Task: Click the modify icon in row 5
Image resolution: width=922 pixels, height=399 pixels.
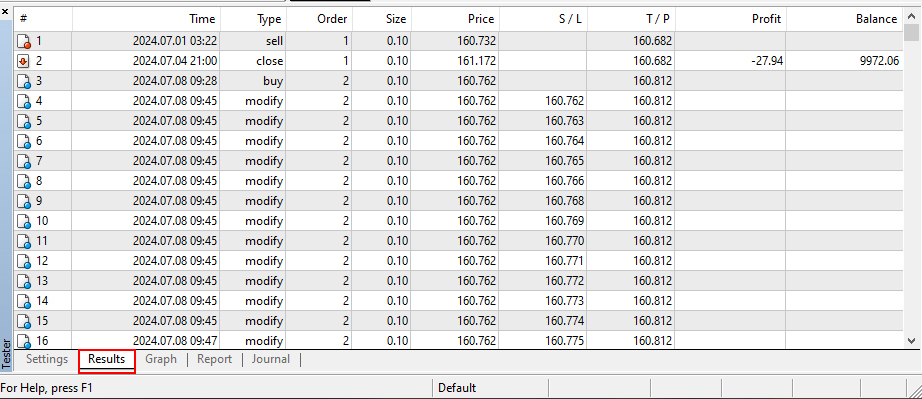Action: (x=24, y=121)
